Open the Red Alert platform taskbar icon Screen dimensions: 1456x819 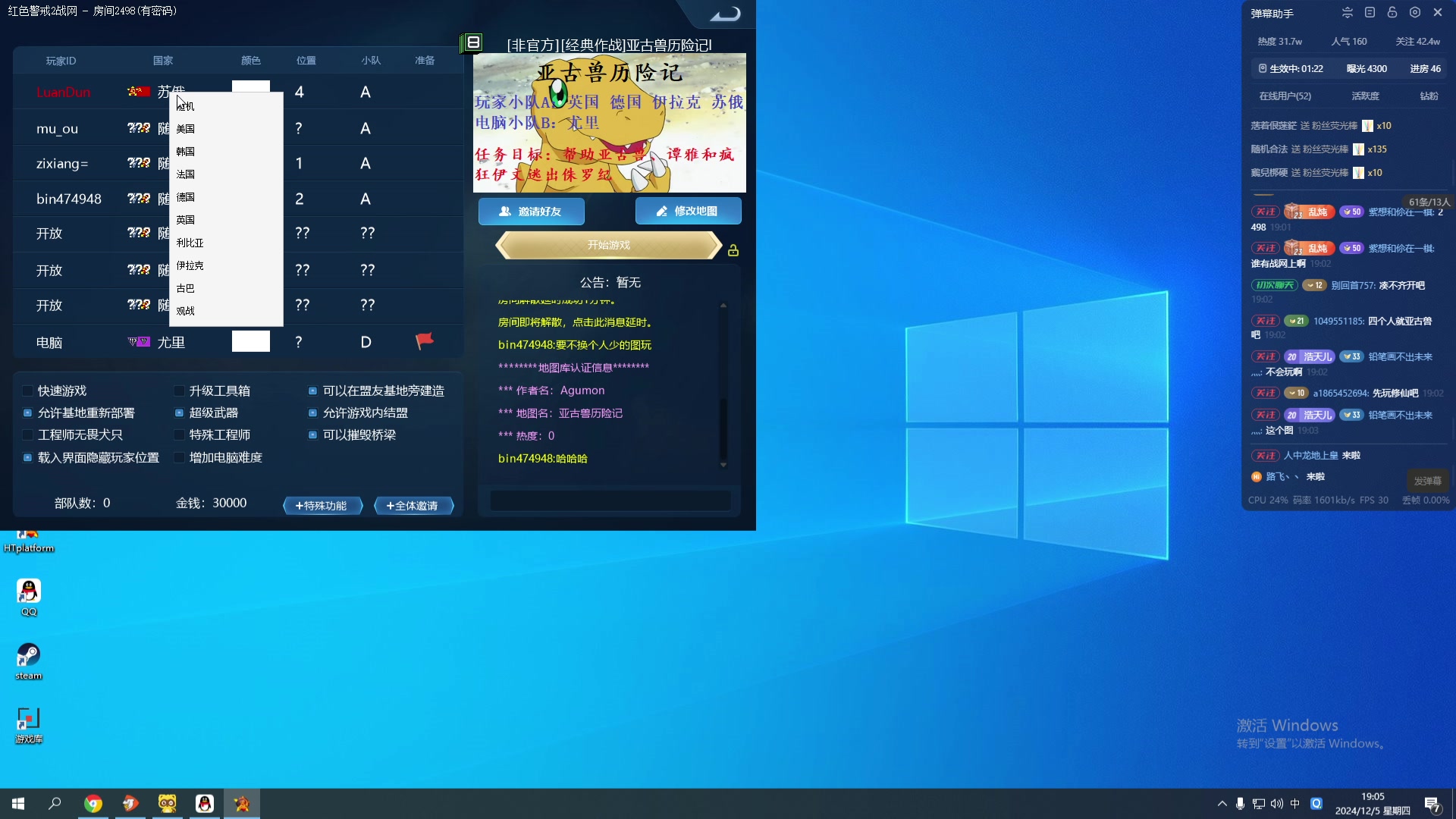click(x=242, y=804)
